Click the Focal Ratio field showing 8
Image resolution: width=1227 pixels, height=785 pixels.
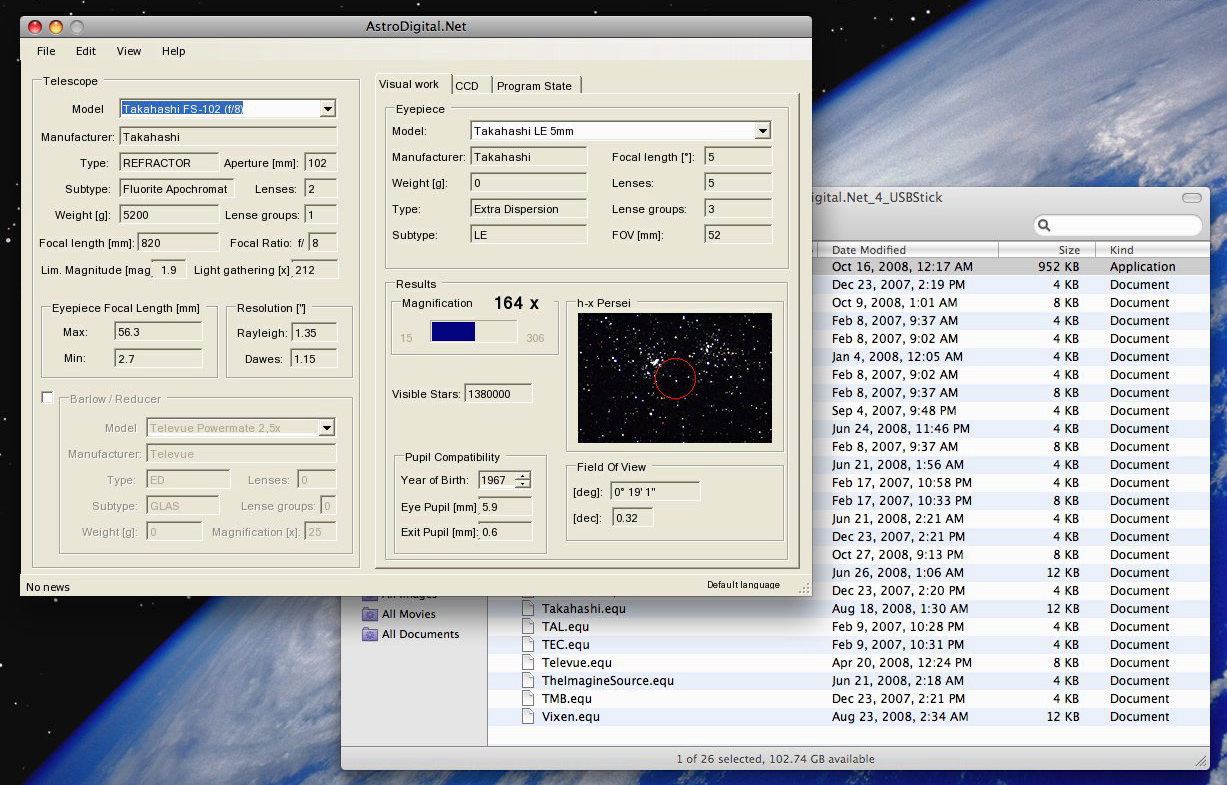322,243
